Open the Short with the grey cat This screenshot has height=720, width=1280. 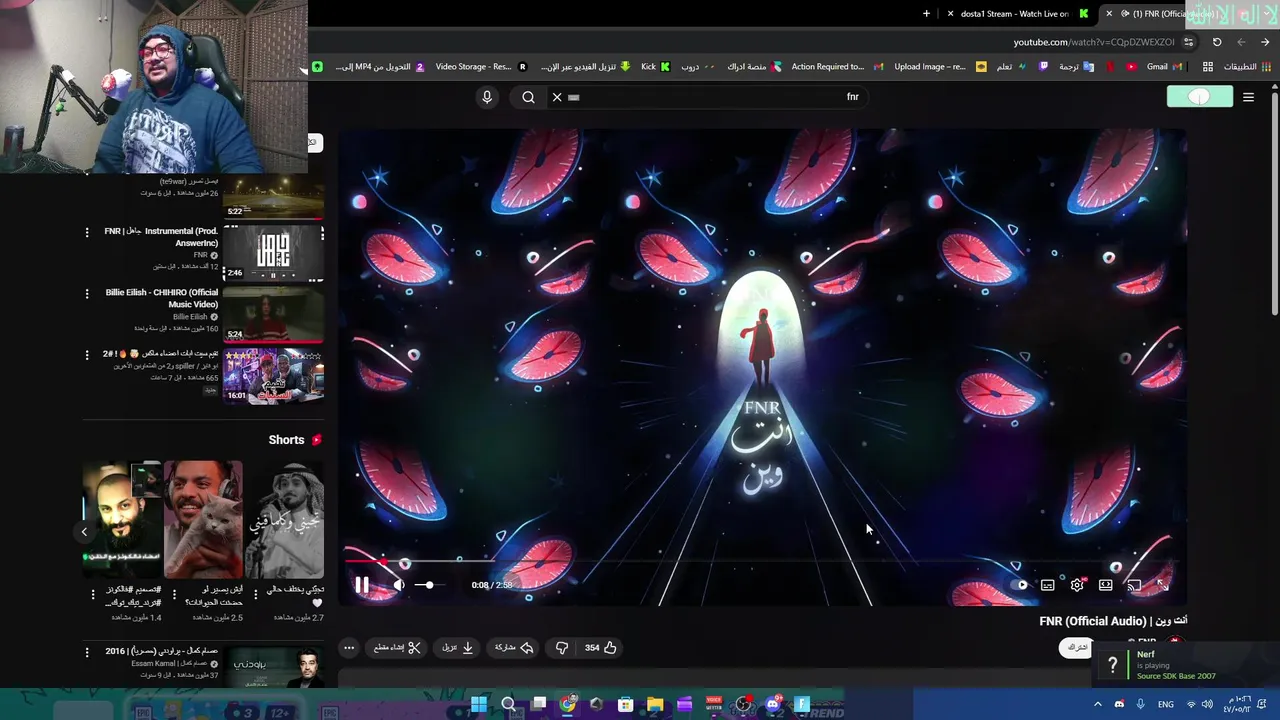203,519
